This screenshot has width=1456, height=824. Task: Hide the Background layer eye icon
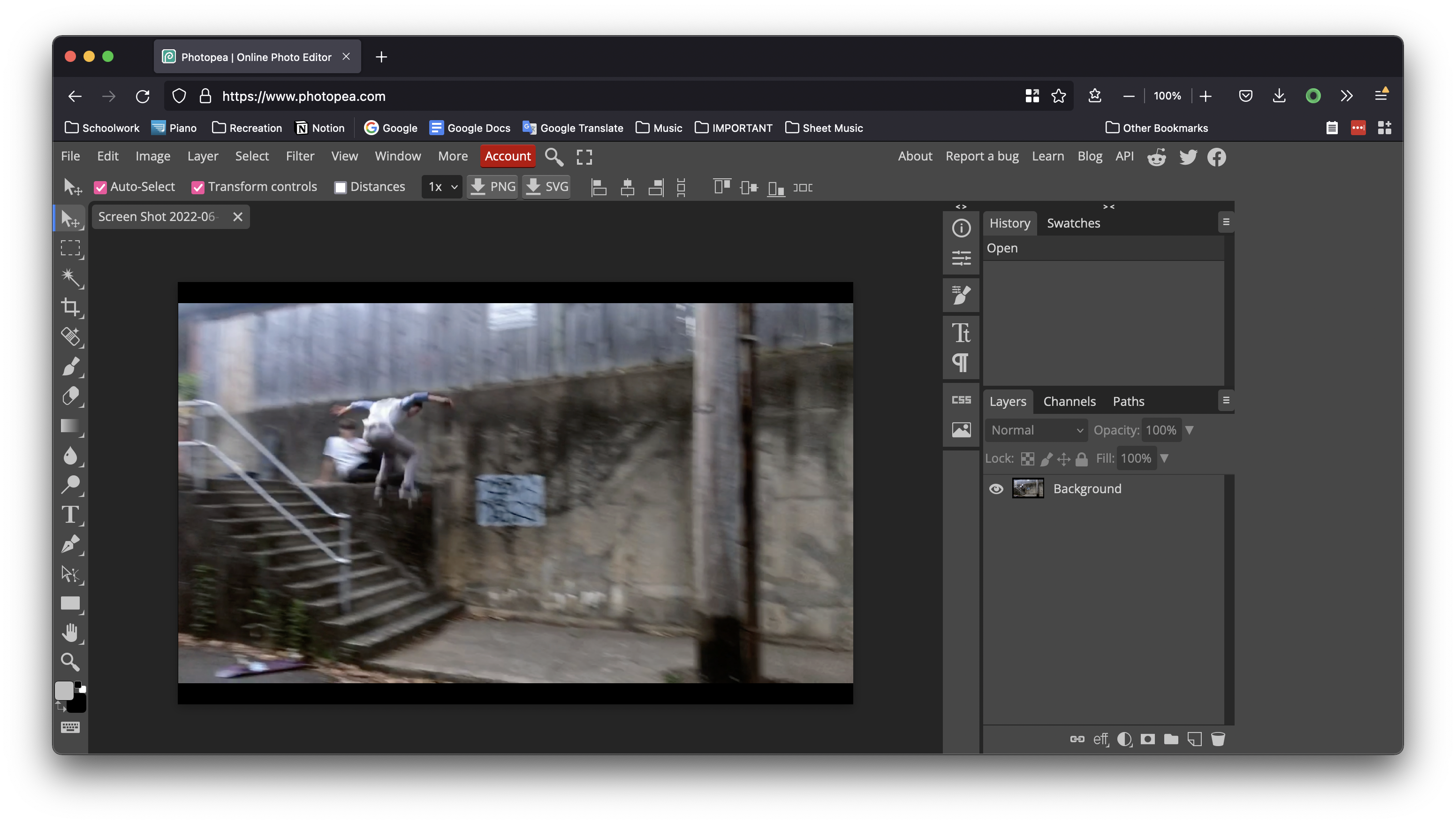[996, 488]
